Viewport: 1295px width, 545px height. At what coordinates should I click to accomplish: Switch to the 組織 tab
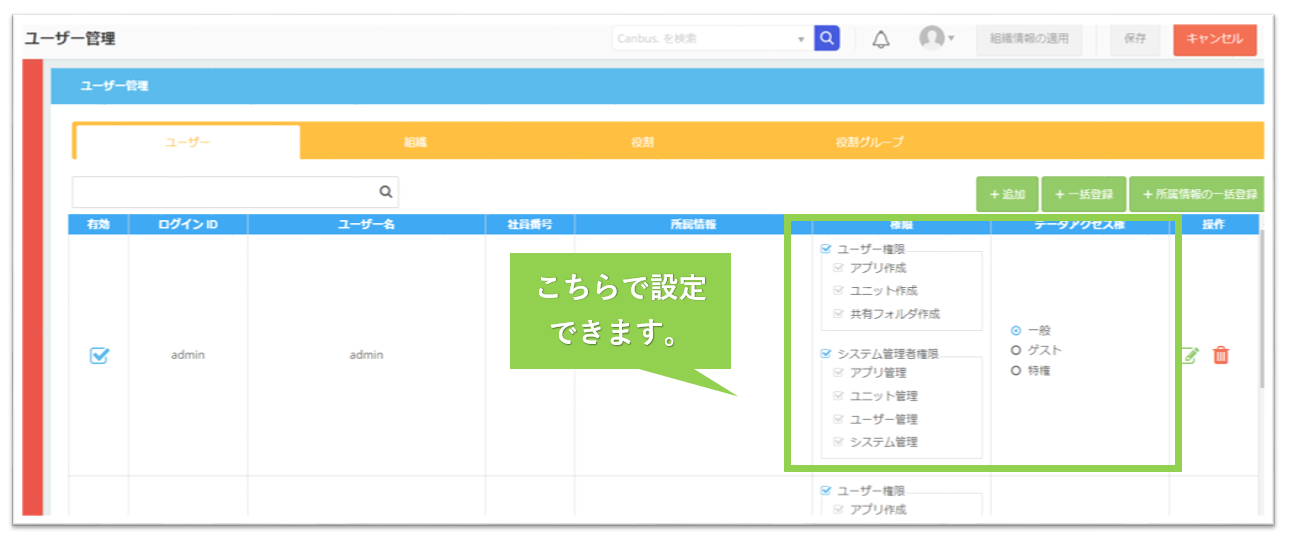415,142
